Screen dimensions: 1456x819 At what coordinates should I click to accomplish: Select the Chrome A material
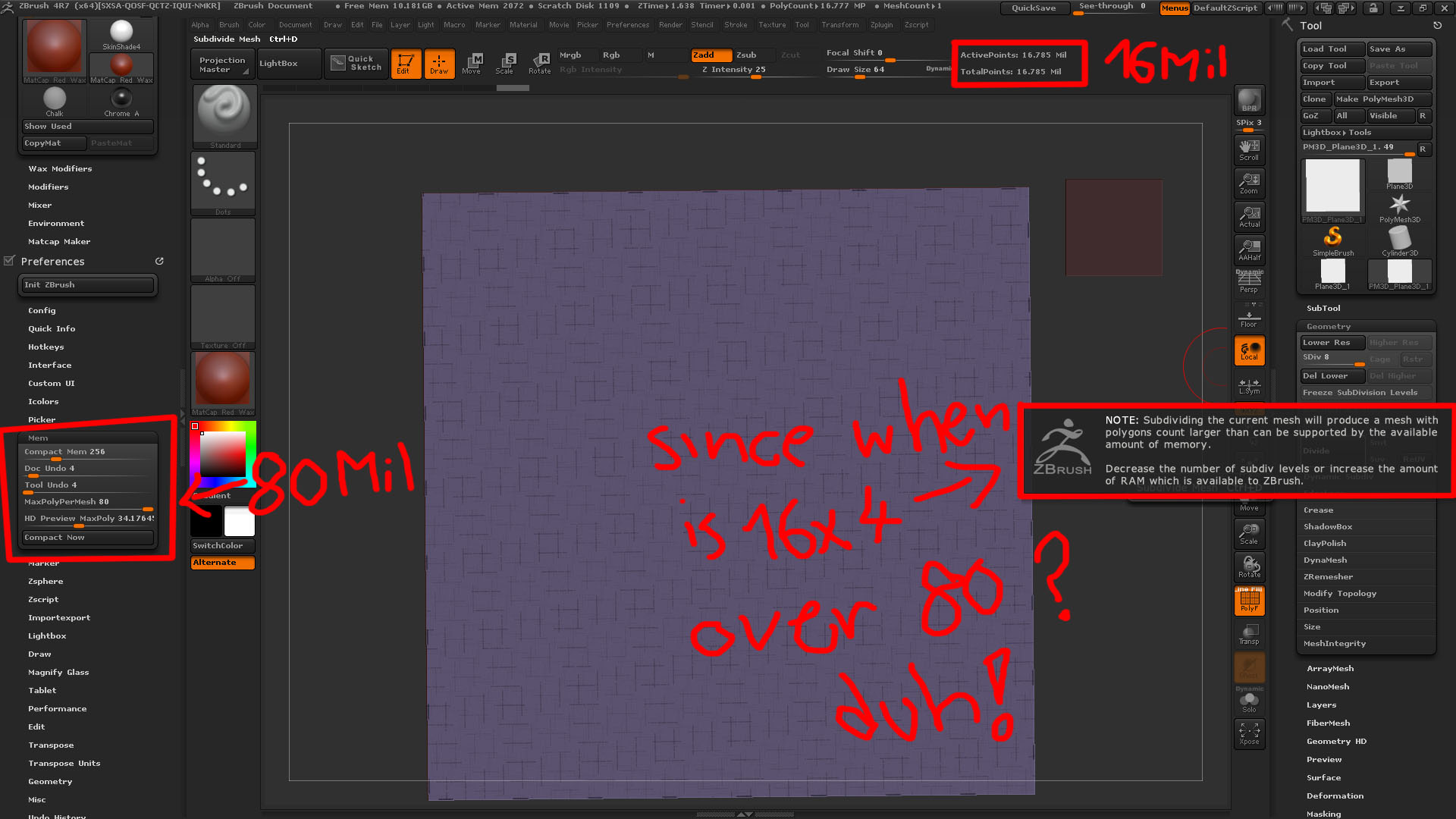pyautogui.click(x=121, y=102)
